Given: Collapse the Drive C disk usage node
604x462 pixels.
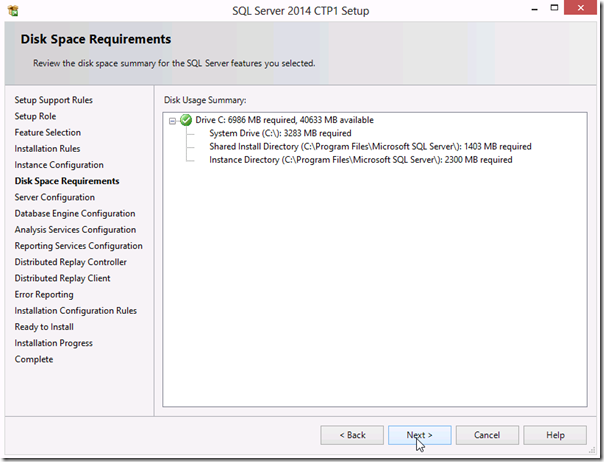Looking at the screenshot, I should point(172,121).
